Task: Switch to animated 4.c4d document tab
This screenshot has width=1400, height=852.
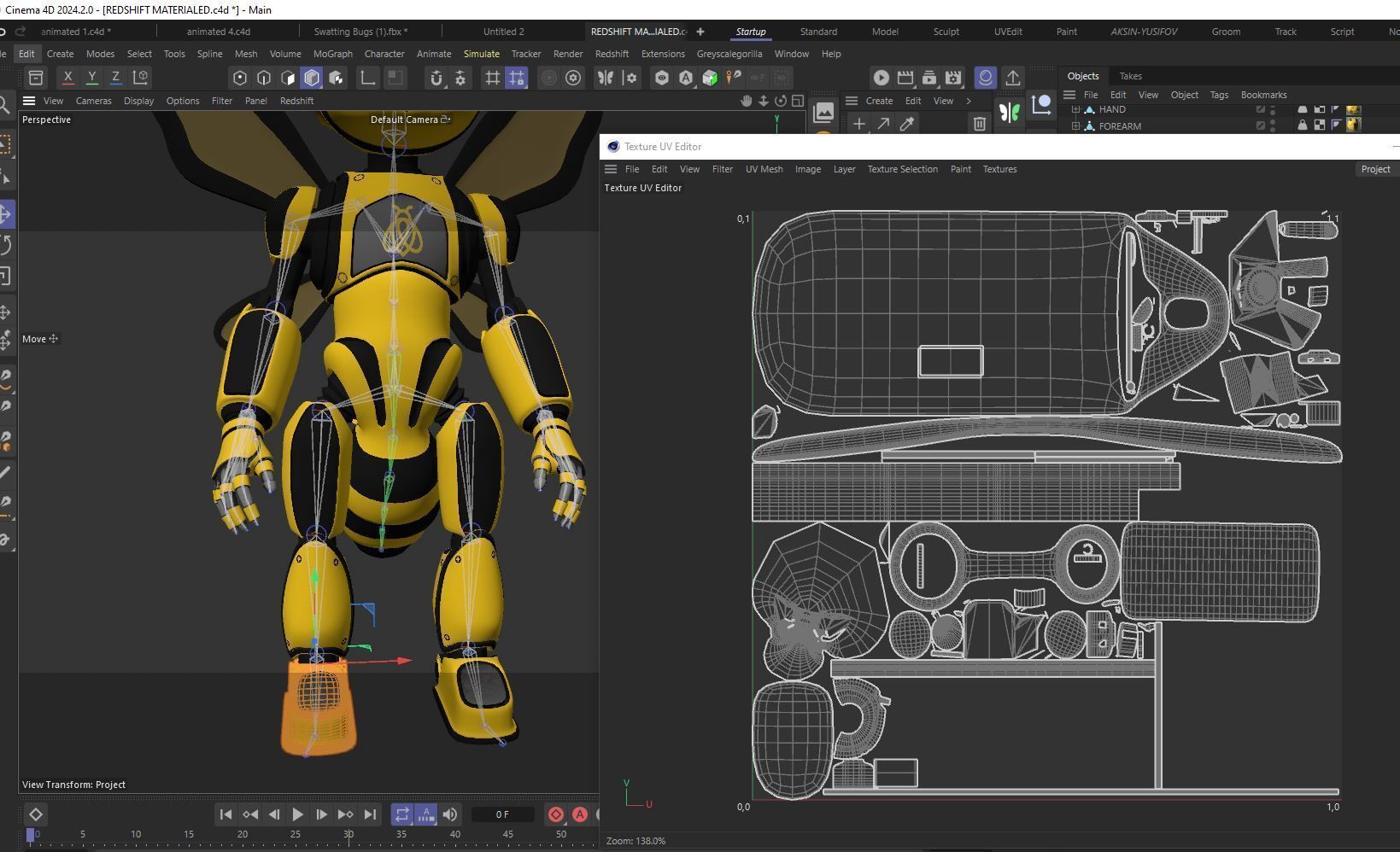Action: (x=219, y=32)
